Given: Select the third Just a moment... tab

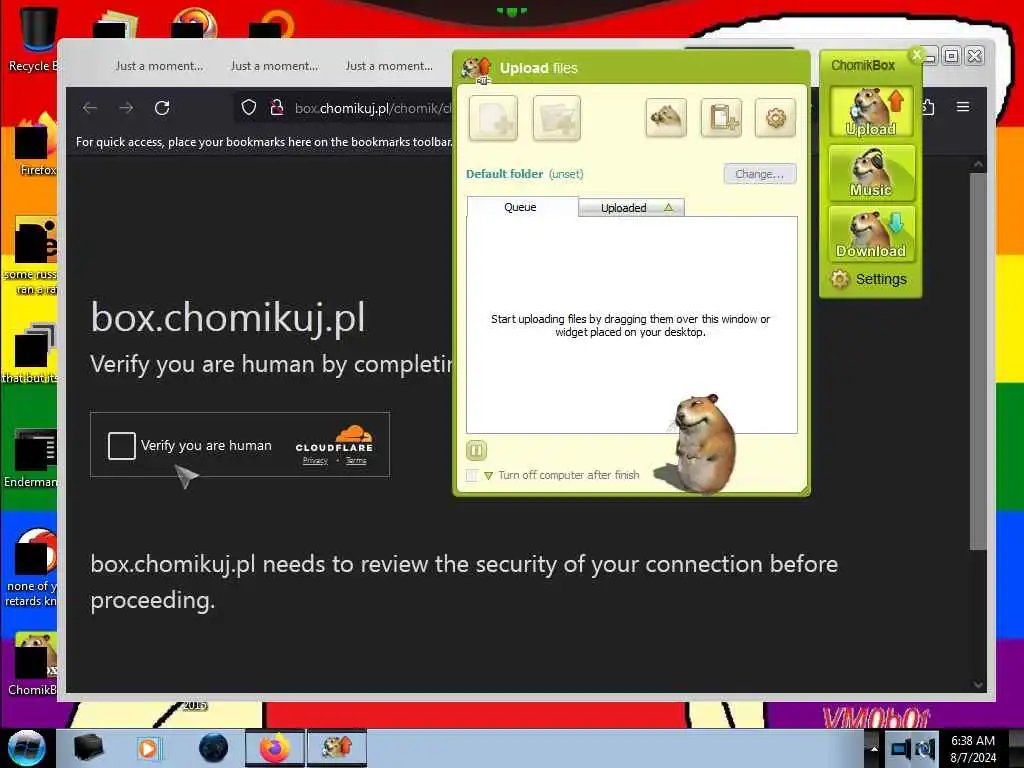Looking at the screenshot, I should (x=389, y=66).
